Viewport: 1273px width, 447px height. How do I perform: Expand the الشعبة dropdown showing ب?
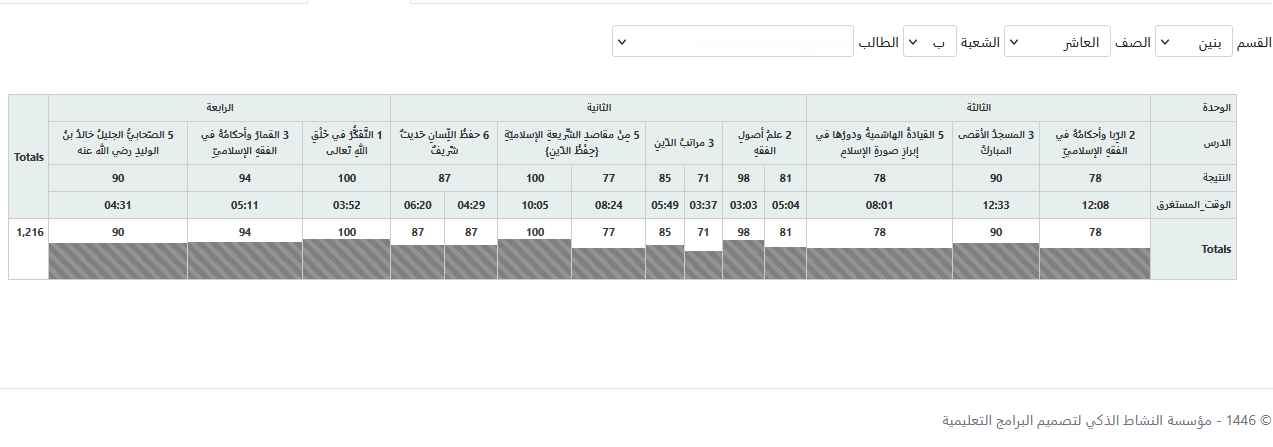929,42
